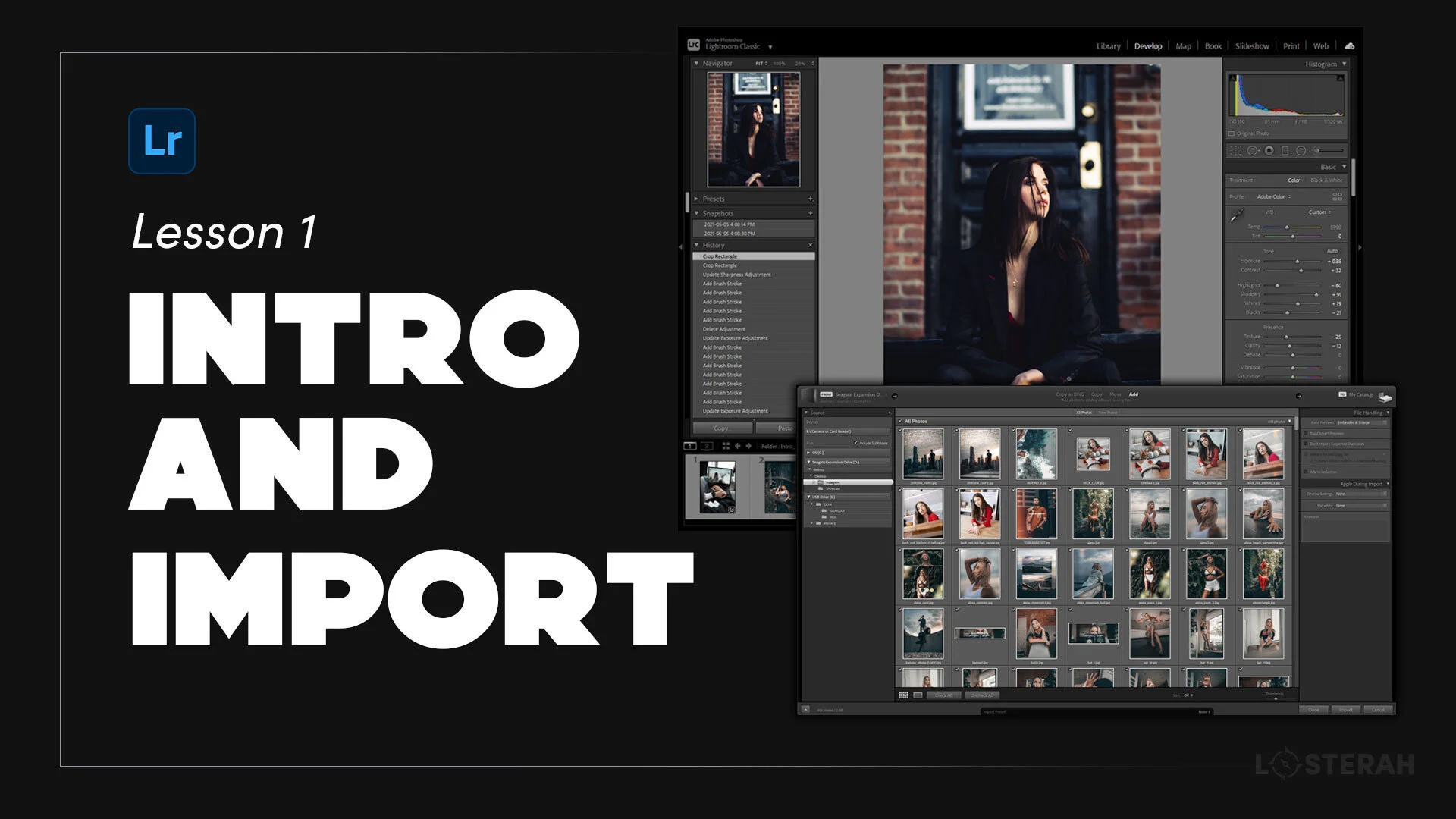This screenshot has height=819, width=1456.
Task: Select the Red Eye Correction tool icon
Action: (x=1269, y=151)
